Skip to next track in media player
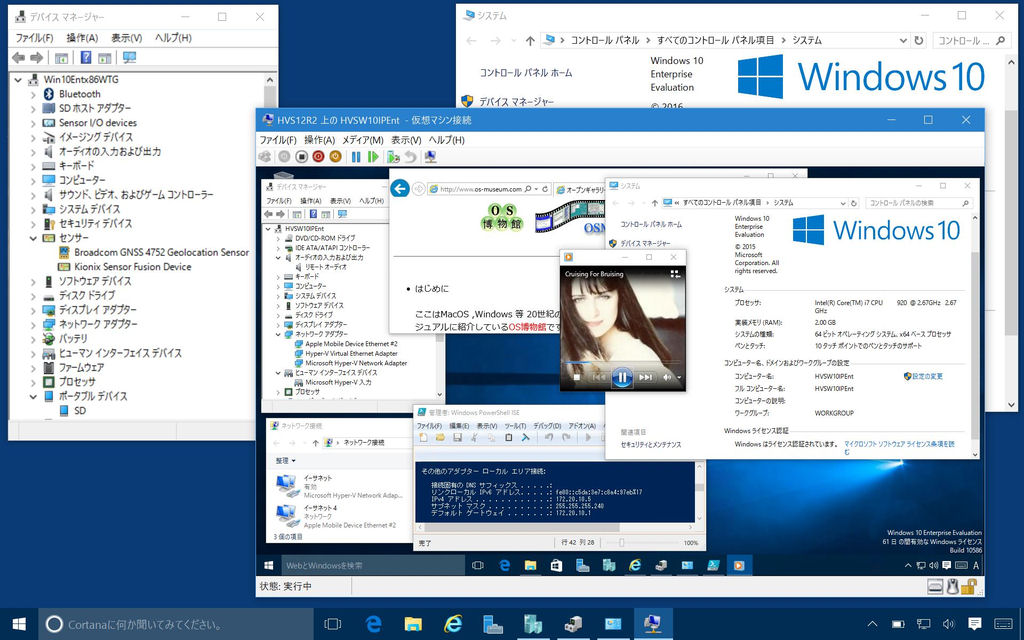This screenshot has width=1024, height=640. tap(645, 377)
